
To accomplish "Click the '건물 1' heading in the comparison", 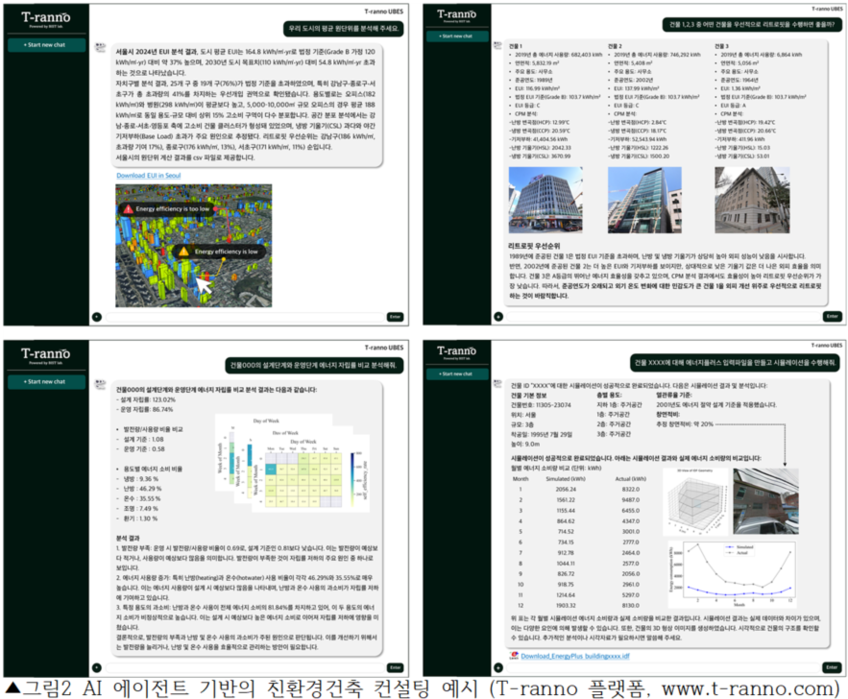I will [515, 46].
